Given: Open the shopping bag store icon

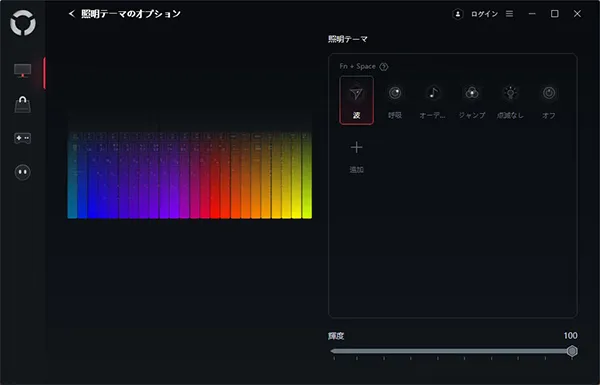Looking at the screenshot, I should [x=23, y=104].
